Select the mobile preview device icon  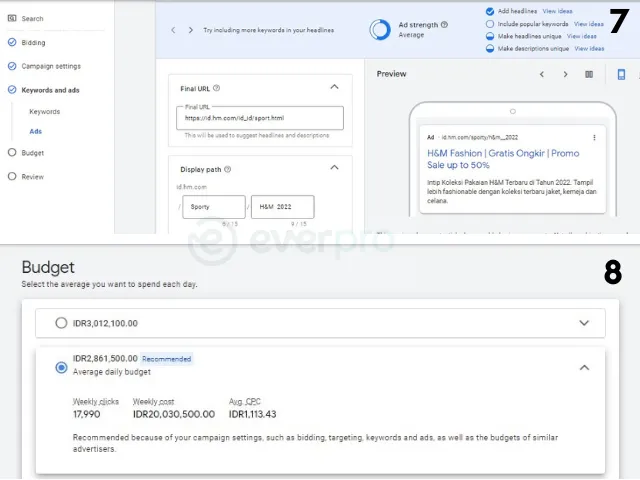click(621, 74)
